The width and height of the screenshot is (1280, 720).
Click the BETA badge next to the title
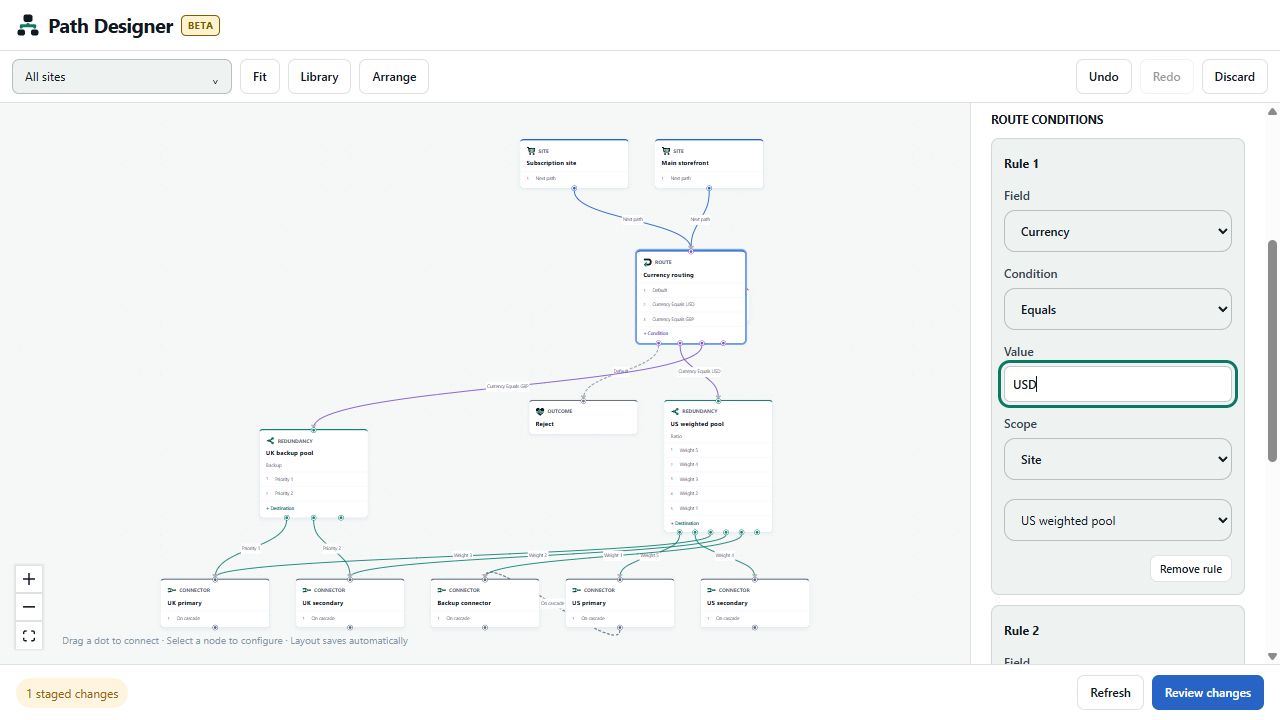point(200,26)
